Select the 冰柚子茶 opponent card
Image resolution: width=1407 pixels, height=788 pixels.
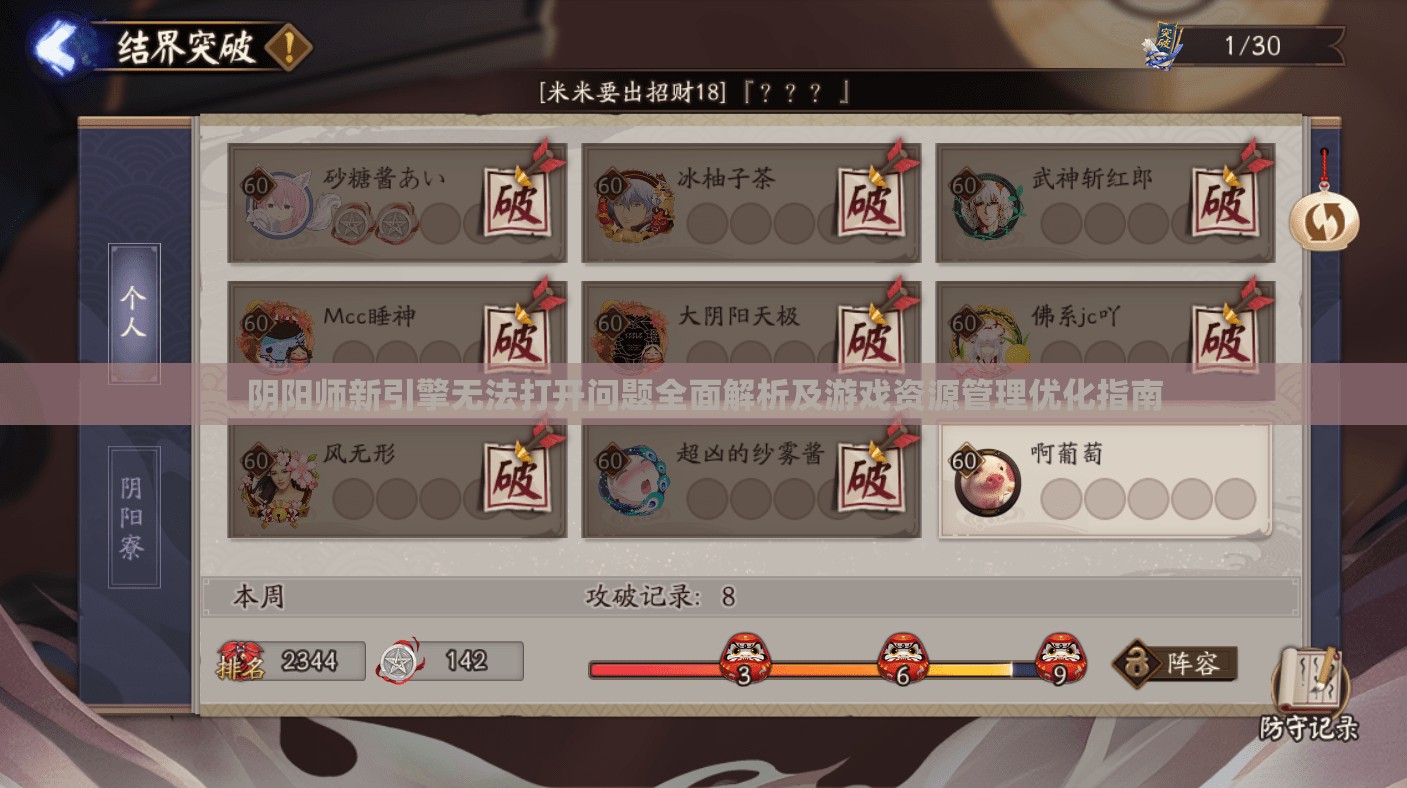[x=751, y=203]
